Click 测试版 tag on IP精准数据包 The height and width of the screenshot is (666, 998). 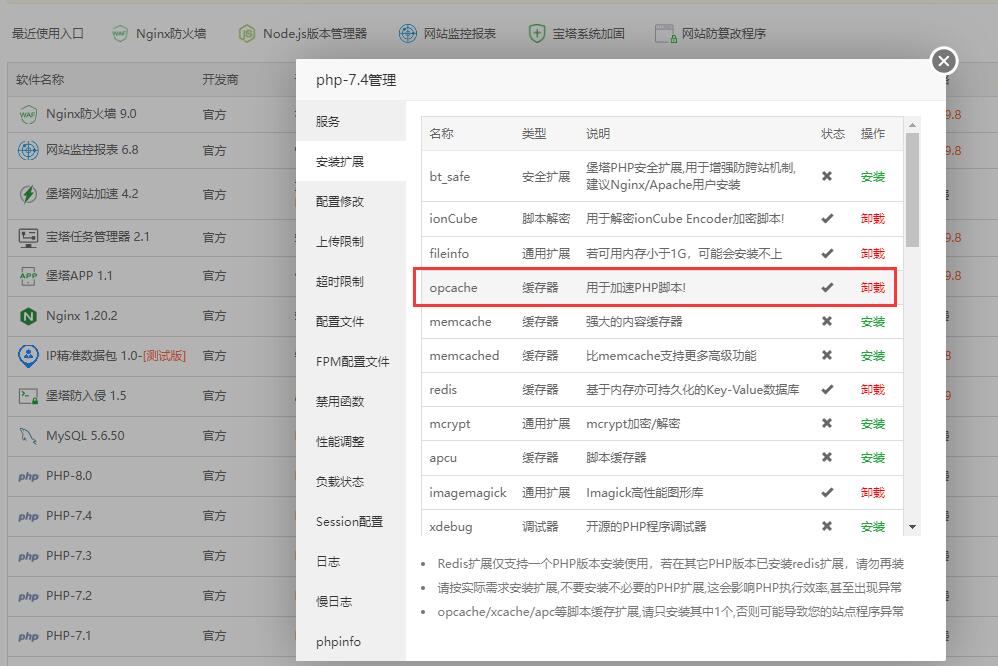pyautogui.click(x=164, y=356)
